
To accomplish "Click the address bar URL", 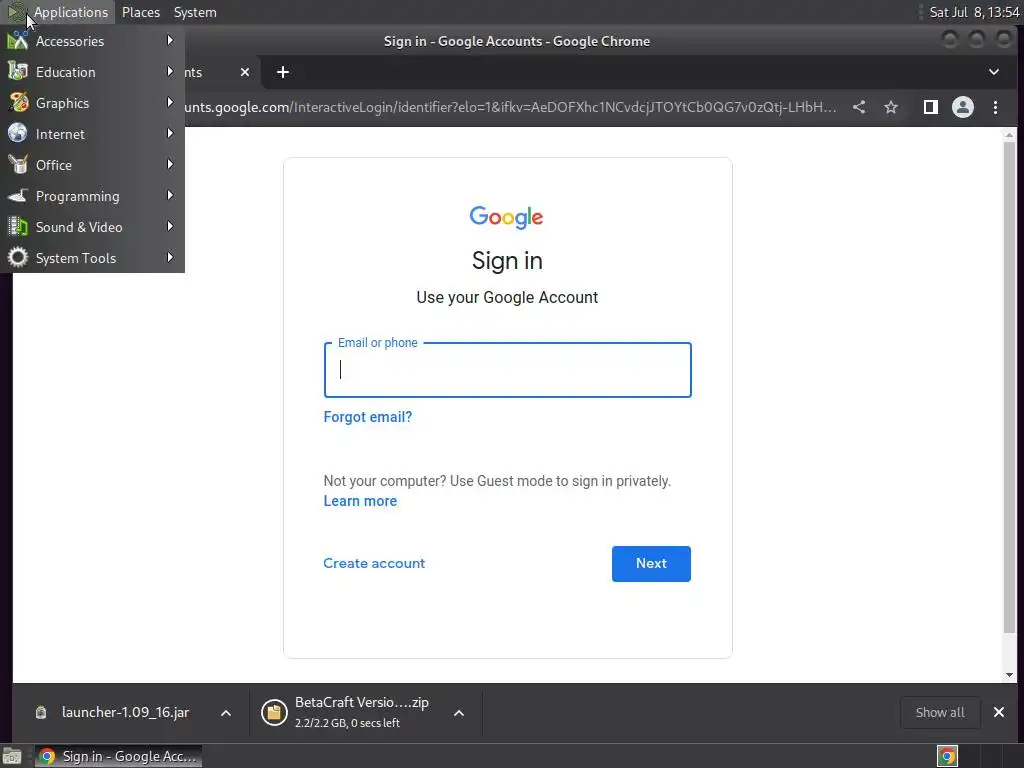I will 509,107.
